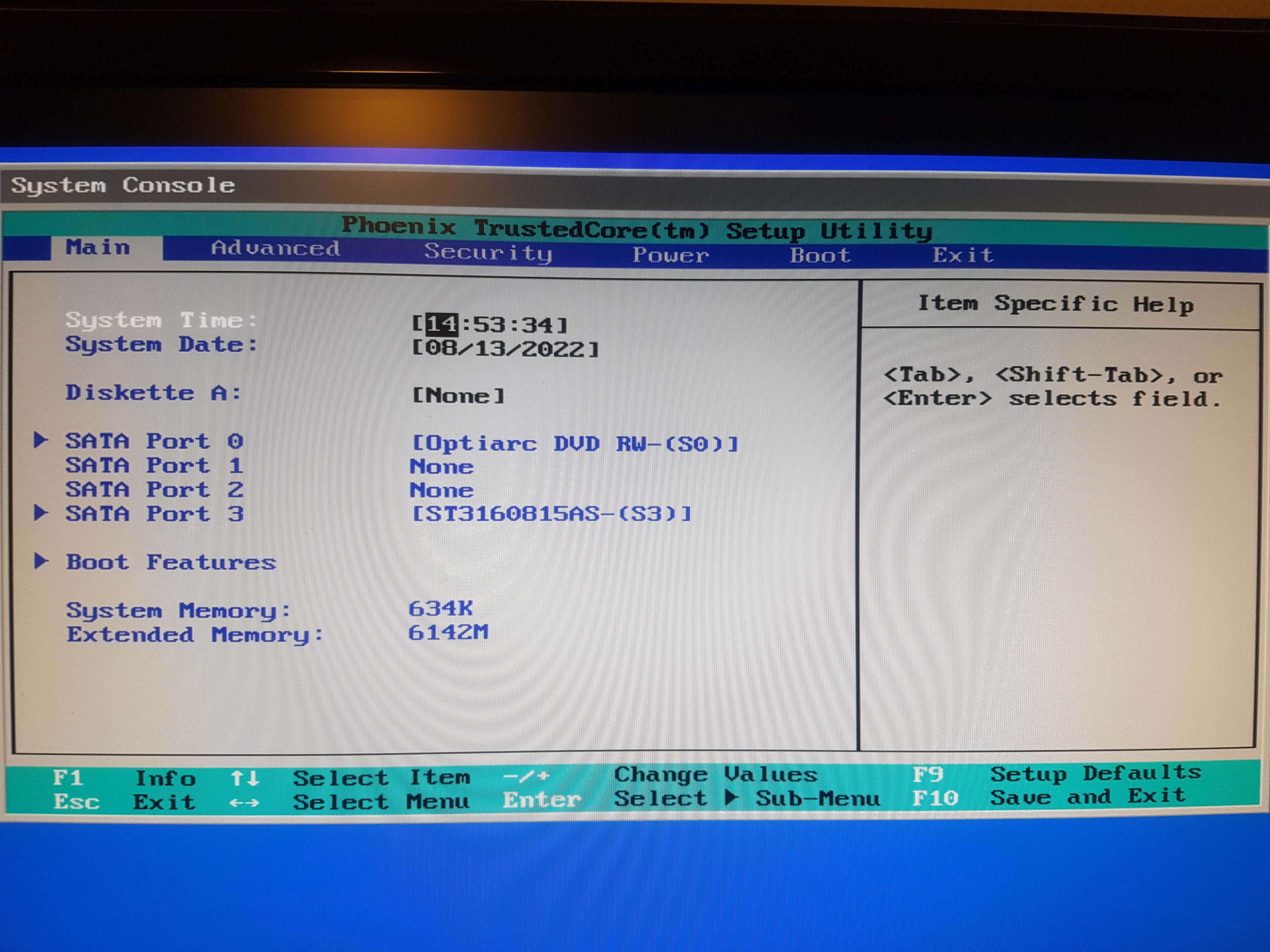This screenshot has width=1270, height=952.
Task: Click F9 Setup Defaults
Action: (x=928, y=775)
